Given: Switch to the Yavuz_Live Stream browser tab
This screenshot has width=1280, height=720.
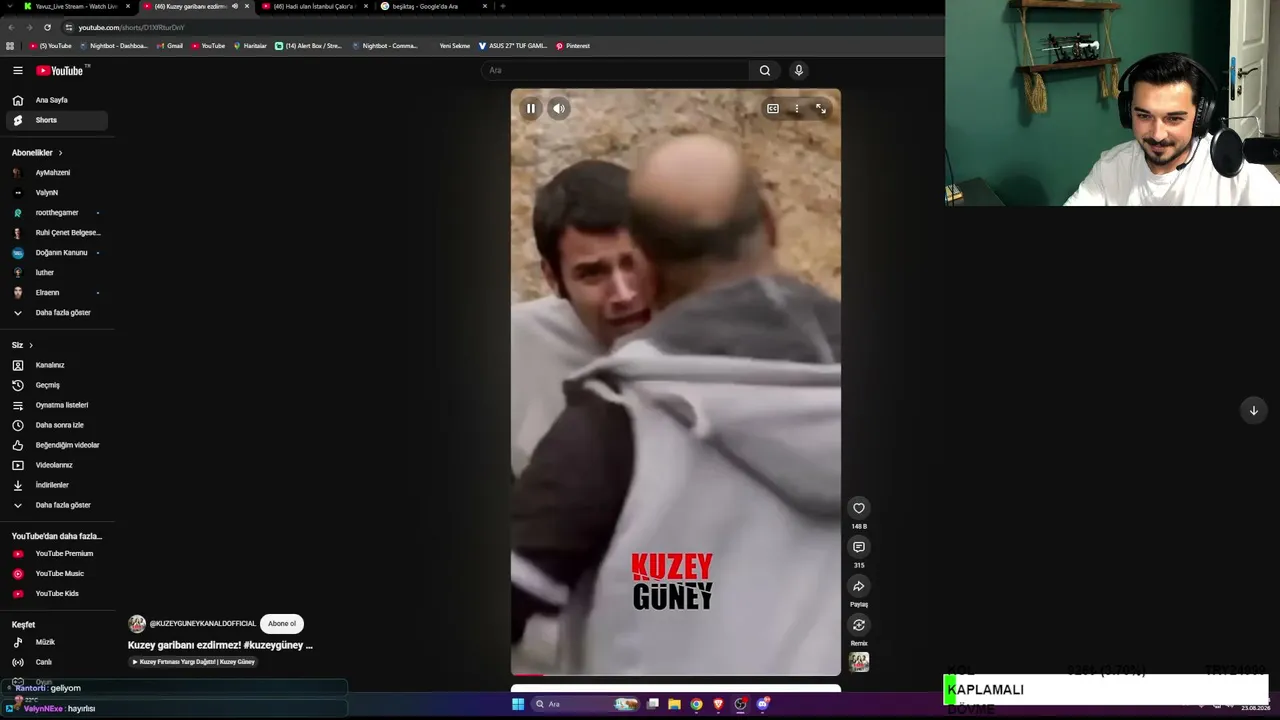Looking at the screenshot, I should [76, 6].
